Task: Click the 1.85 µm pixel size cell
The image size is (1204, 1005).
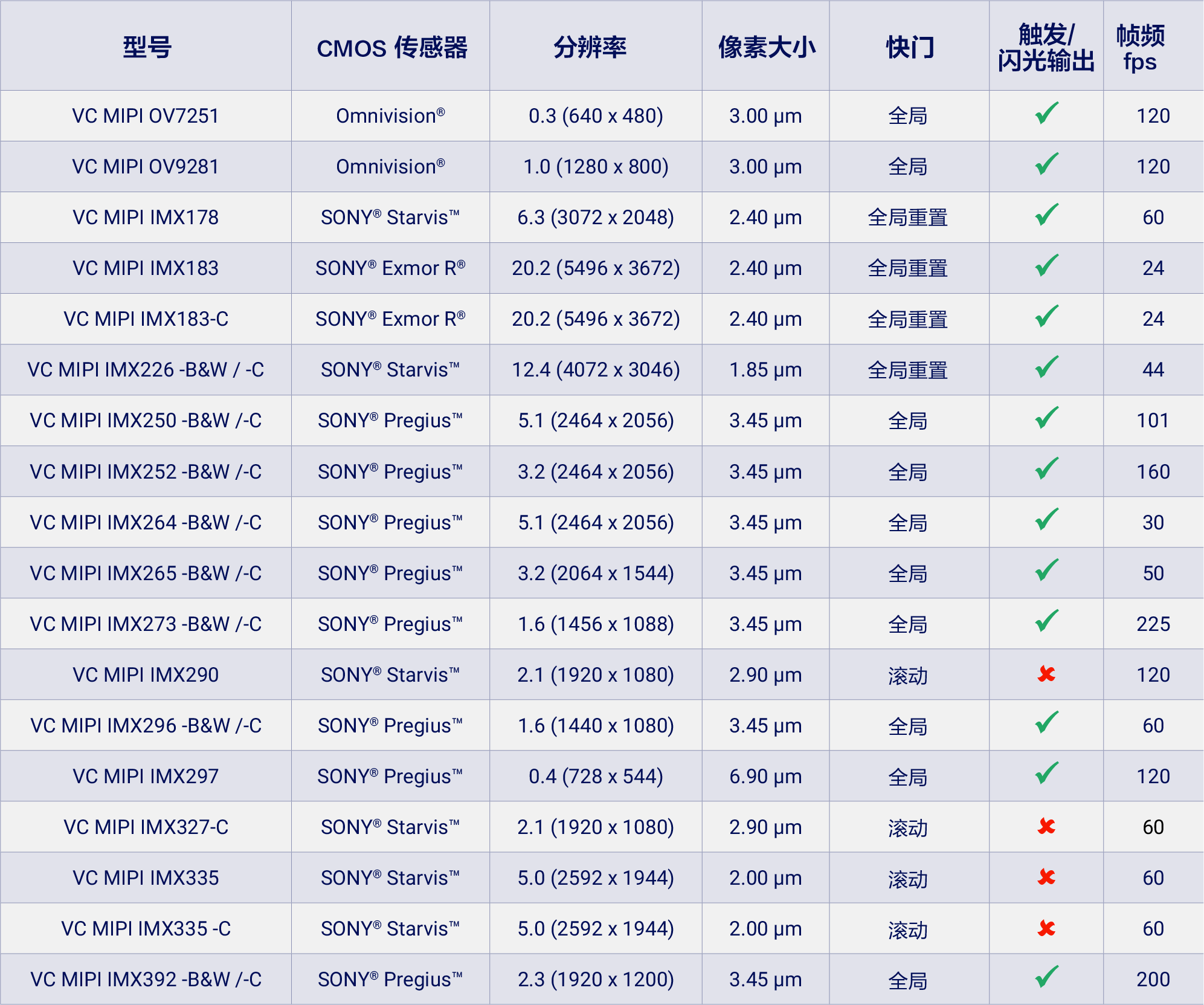Action: click(x=765, y=370)
